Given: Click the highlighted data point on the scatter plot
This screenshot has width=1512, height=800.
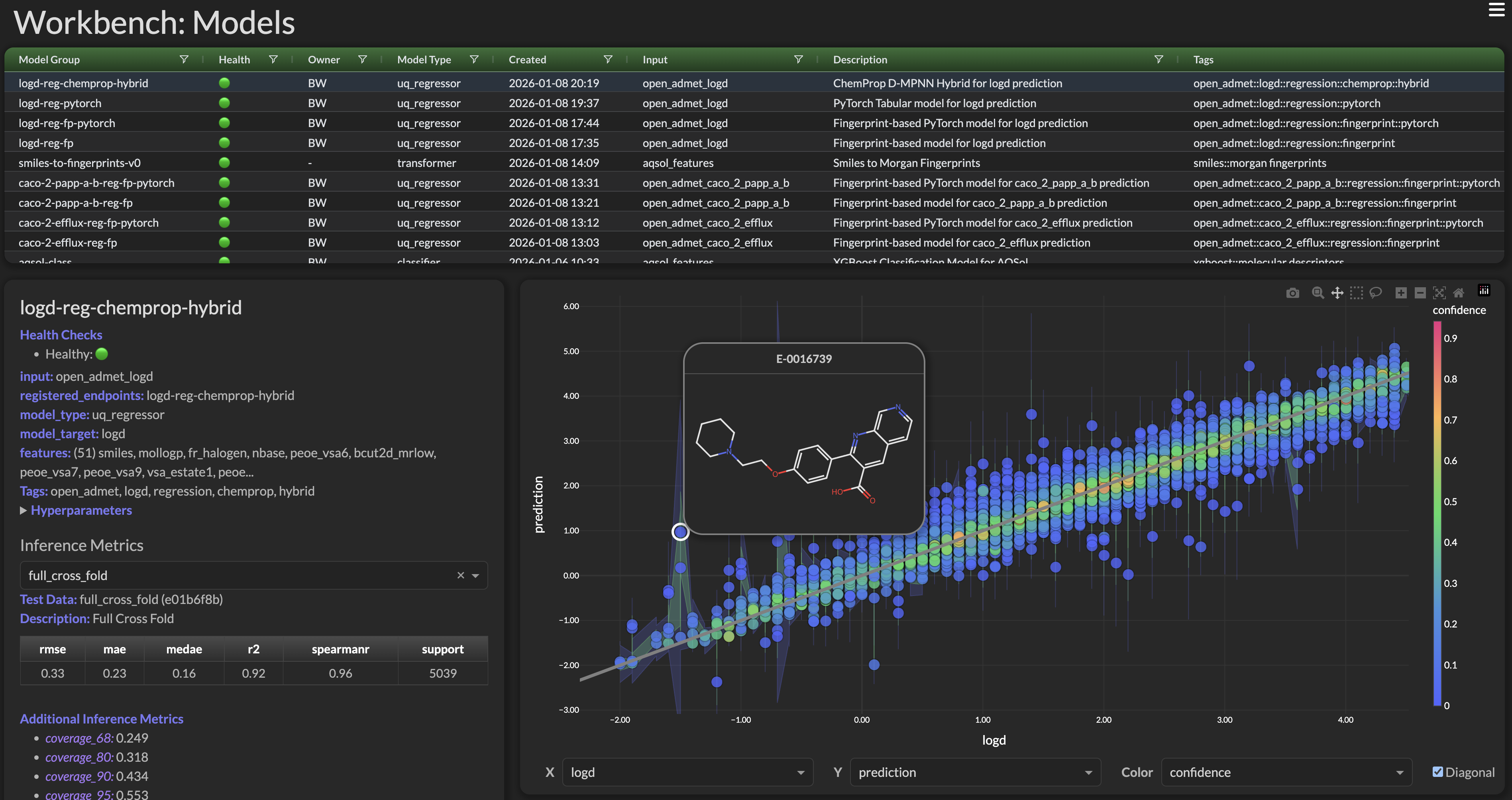Looking at the screenshot, I should [x=680, y=532].
